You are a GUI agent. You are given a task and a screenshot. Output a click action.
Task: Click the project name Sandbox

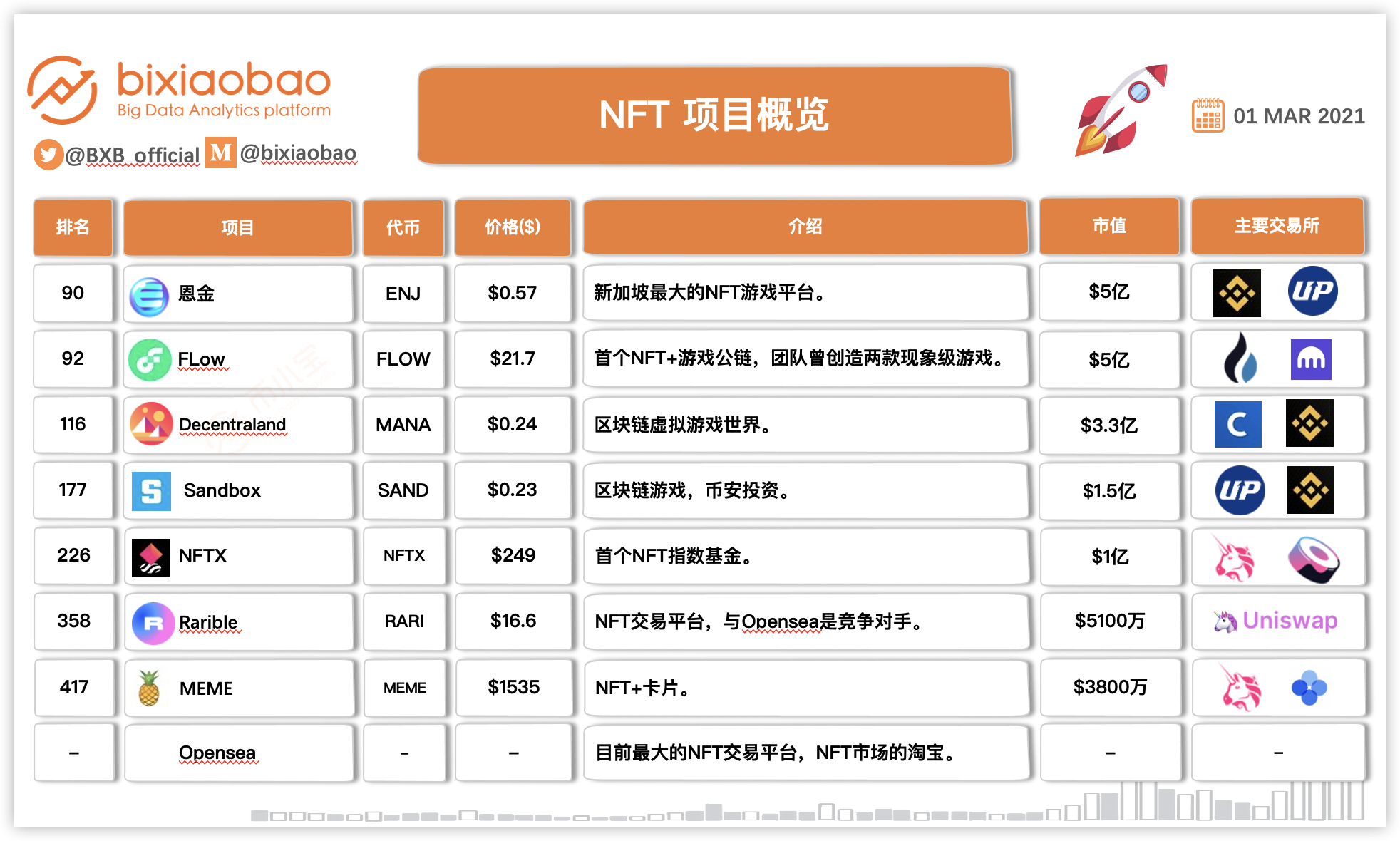coord(222,490)
